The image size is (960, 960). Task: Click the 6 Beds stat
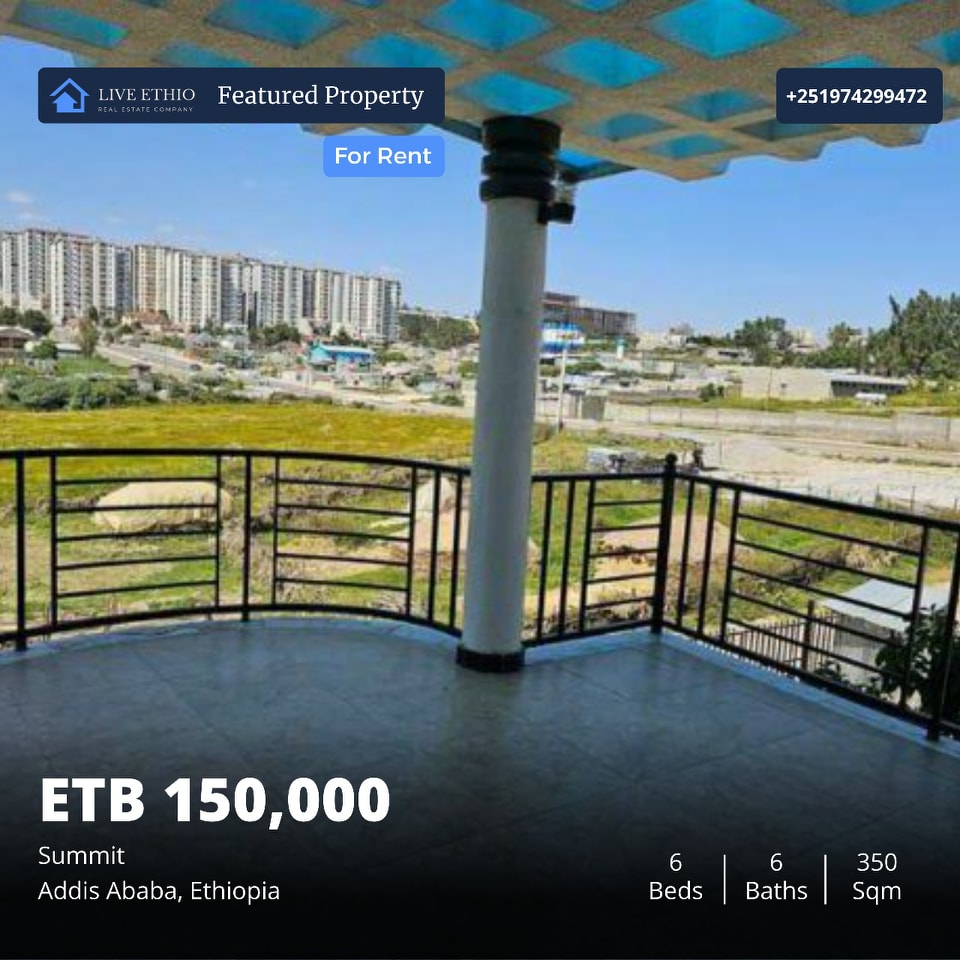[675, 877]
